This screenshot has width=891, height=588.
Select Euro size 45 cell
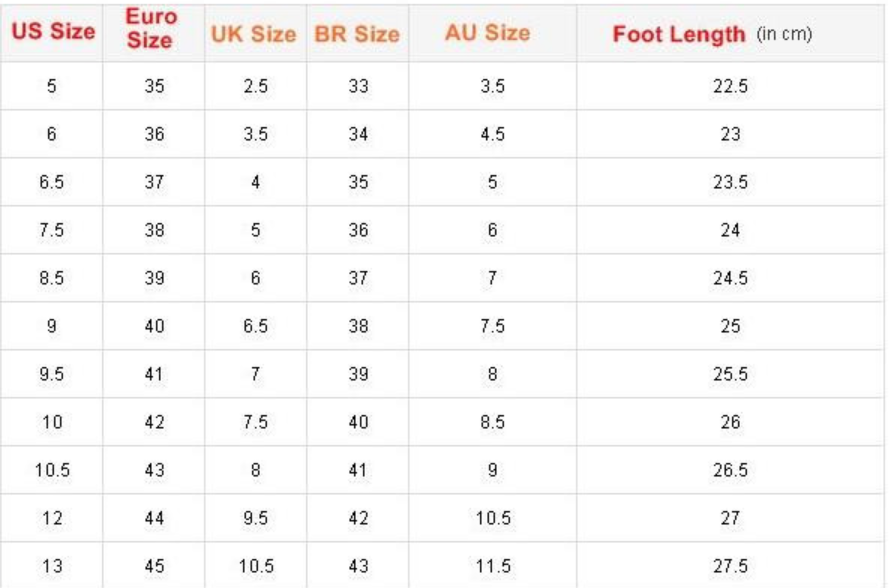[x=154, y=566]
